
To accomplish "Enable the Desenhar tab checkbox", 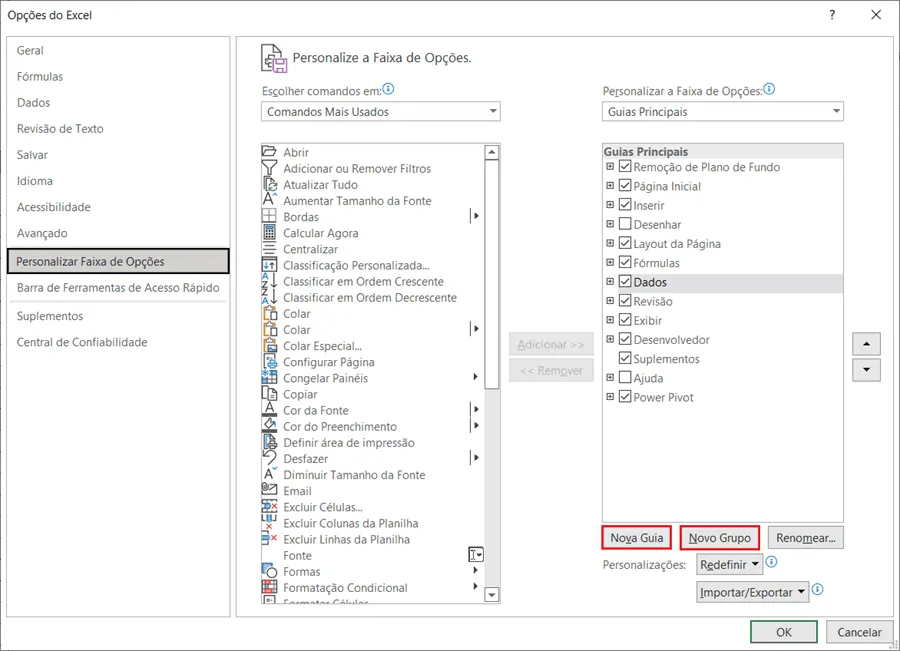I will 625,224.
